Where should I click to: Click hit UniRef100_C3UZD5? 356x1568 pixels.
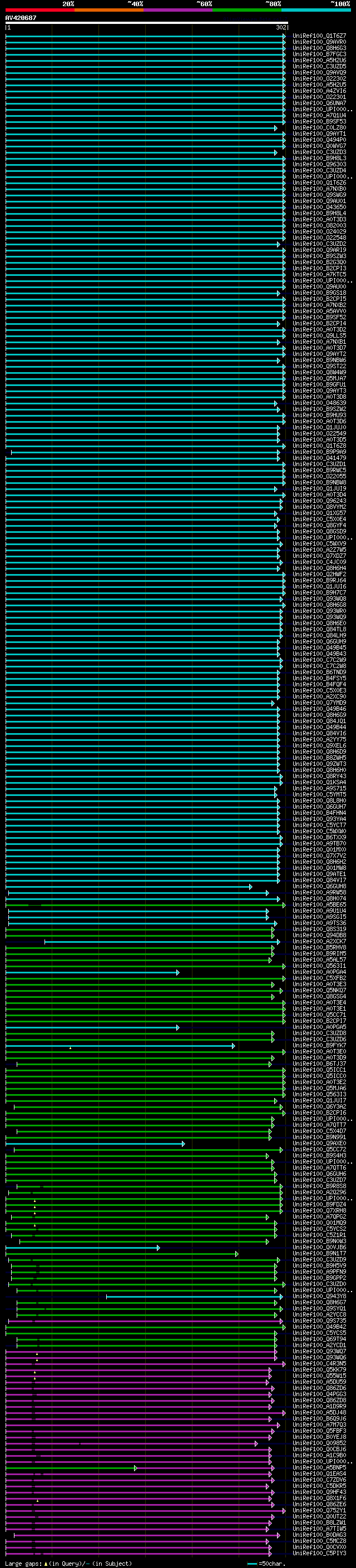point(319,66)
